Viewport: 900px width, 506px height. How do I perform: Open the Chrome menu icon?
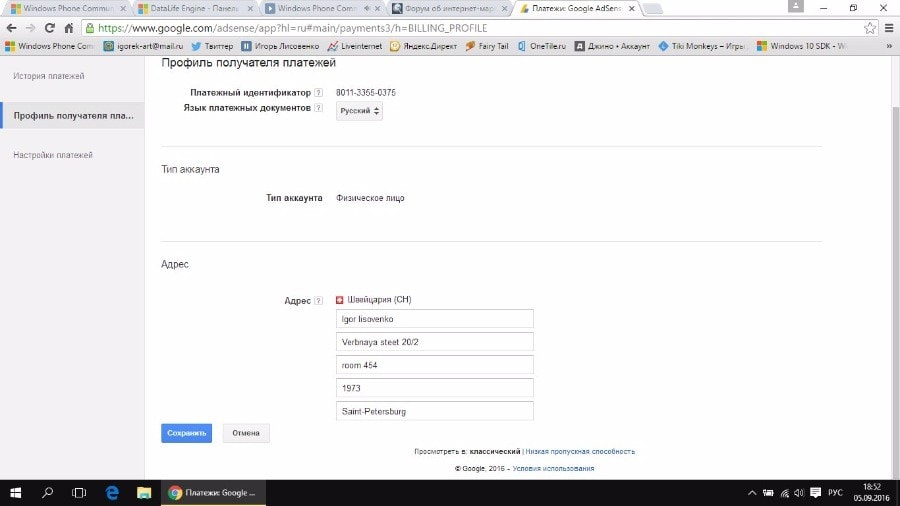(x=889, y=28)
